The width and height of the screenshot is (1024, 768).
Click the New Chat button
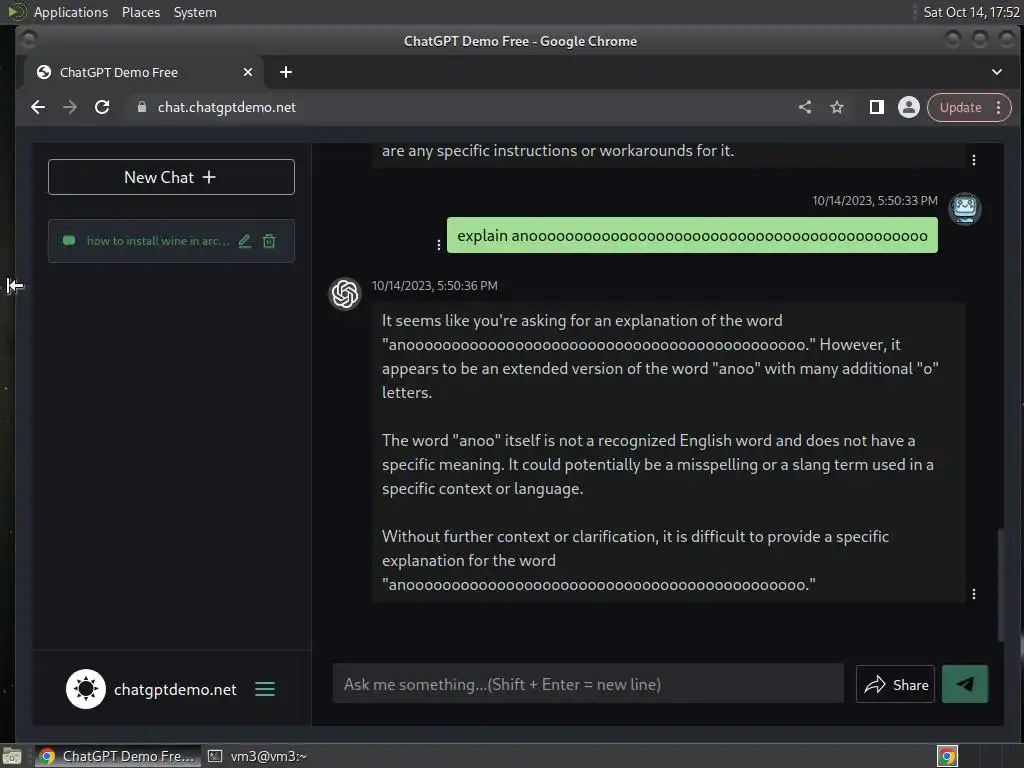click(x=171, y=177)
